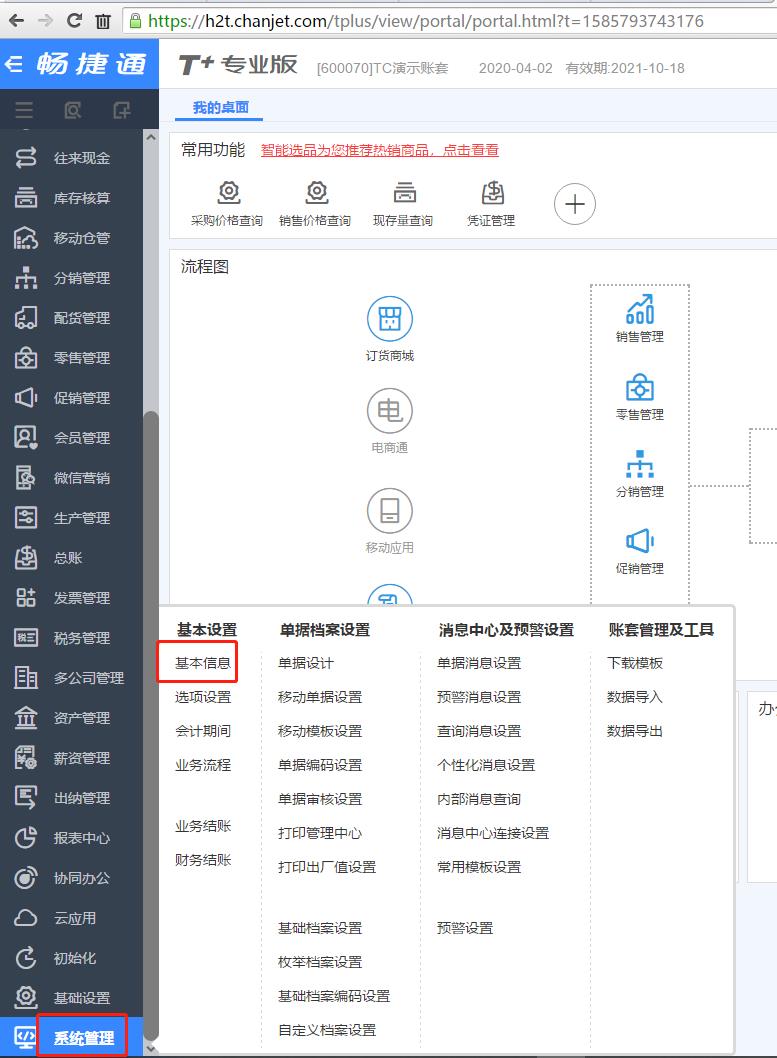This screenshot has height=1058, width=777.
Task: Click 销售价格查询 shortcut icon
Action: point(317,193)
